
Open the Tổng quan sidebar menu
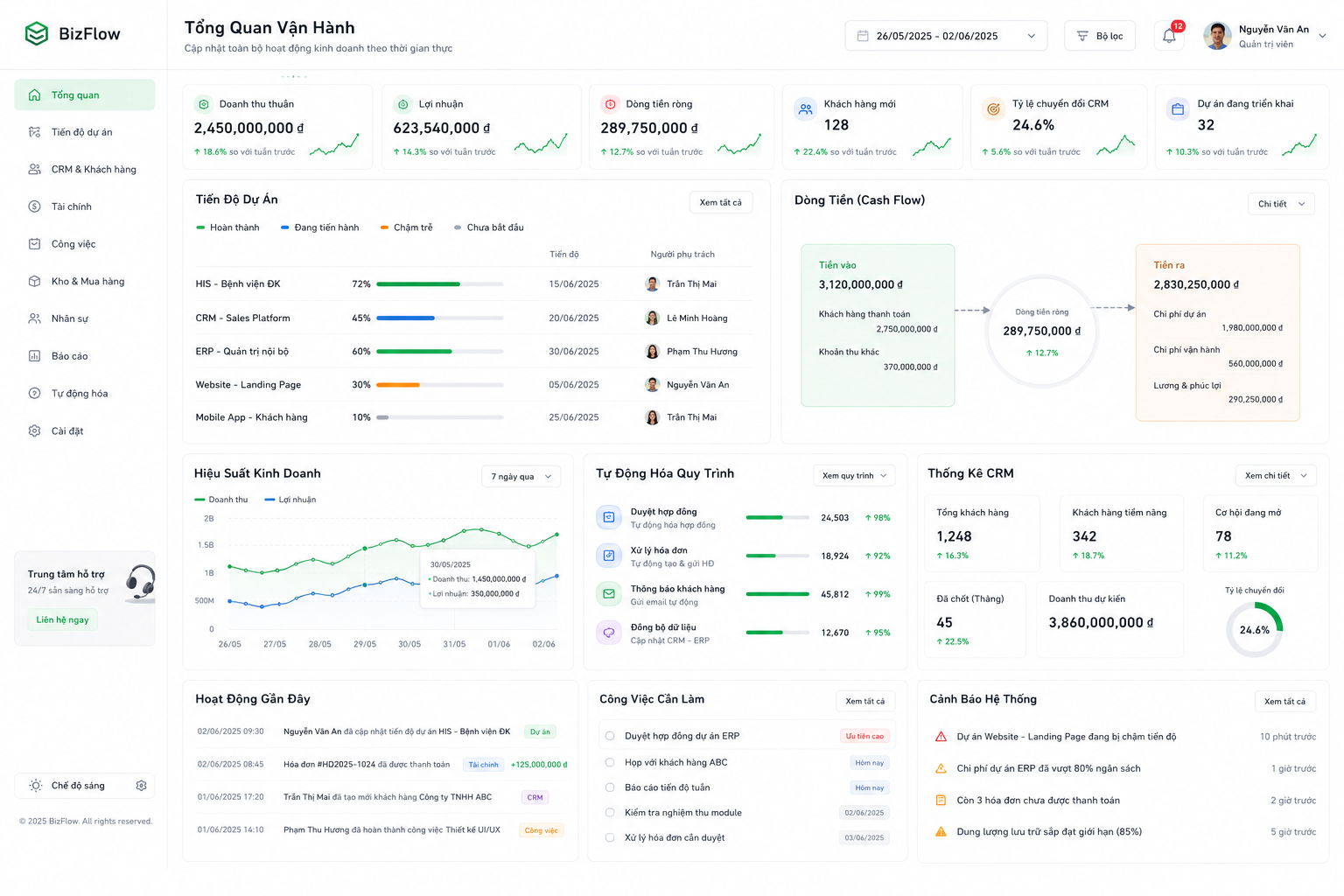[85, 94]
